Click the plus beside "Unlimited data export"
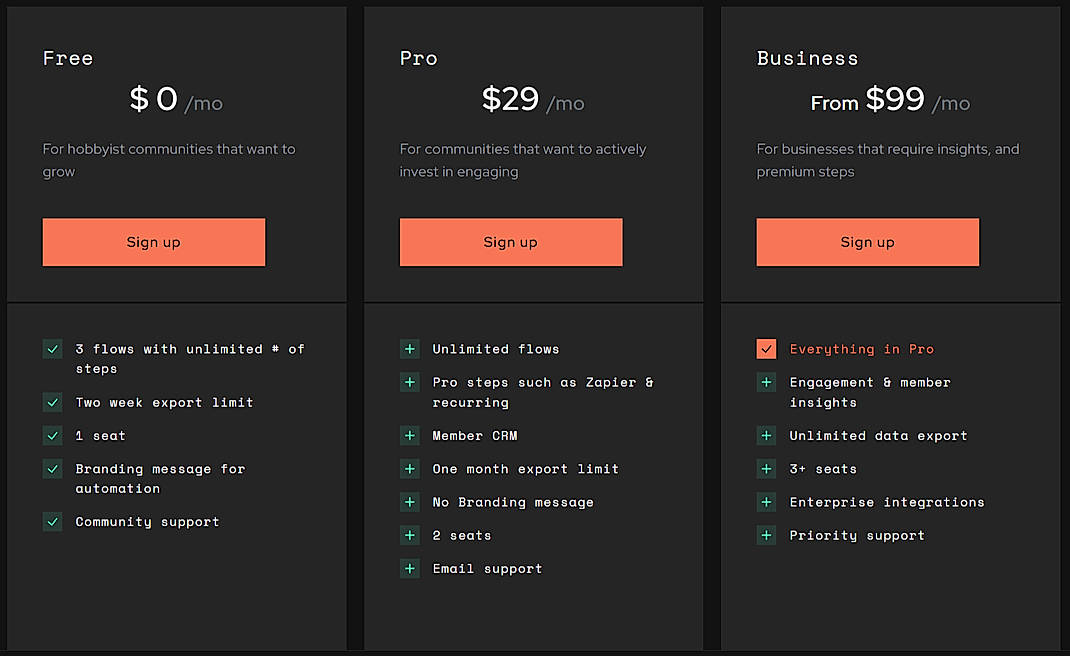Screen dimensions: 1070x656 766,435
